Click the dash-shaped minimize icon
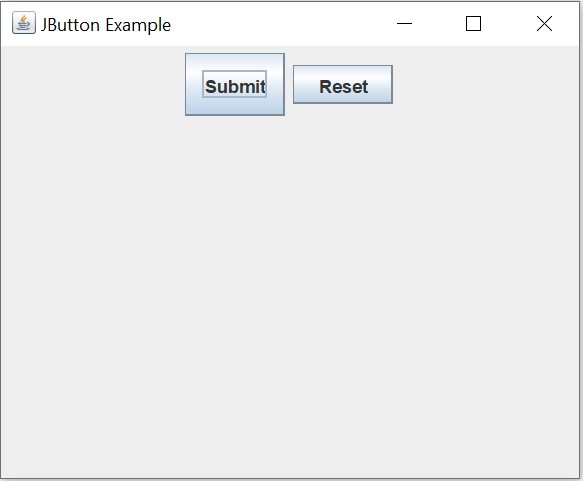Image resolution: width=583 pixels, height=481 pixels. click(405, 24)
